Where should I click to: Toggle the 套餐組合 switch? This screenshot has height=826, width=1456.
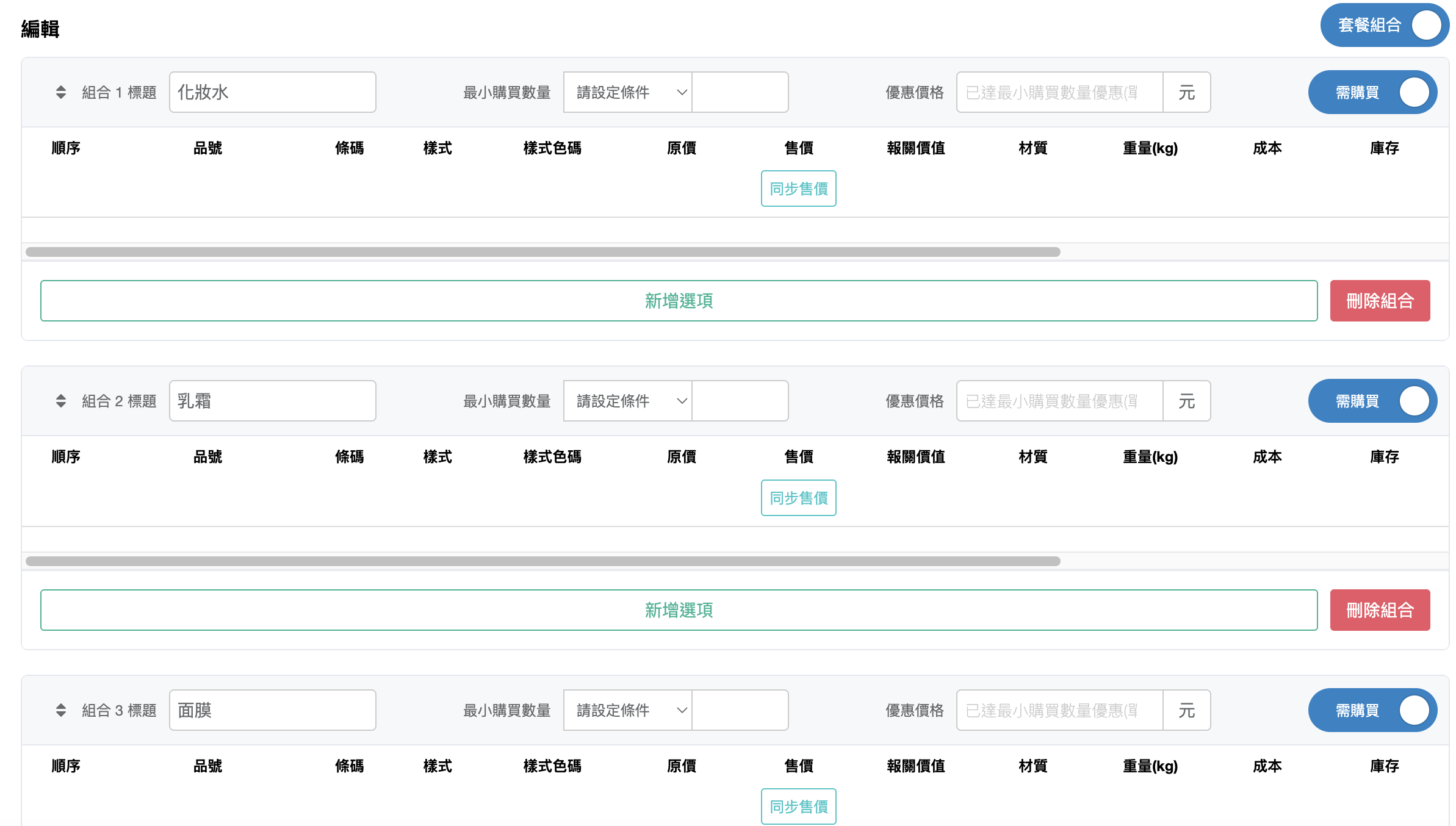[1385, 25]
